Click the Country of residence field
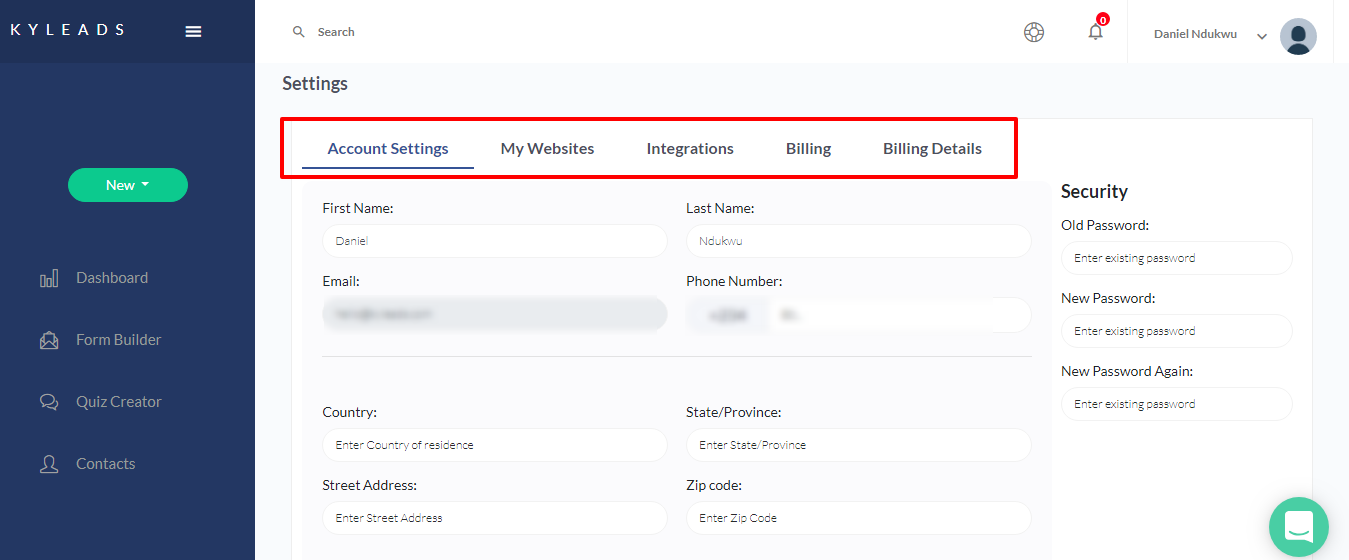This screenshot has height=560, width=1349. 494,445
